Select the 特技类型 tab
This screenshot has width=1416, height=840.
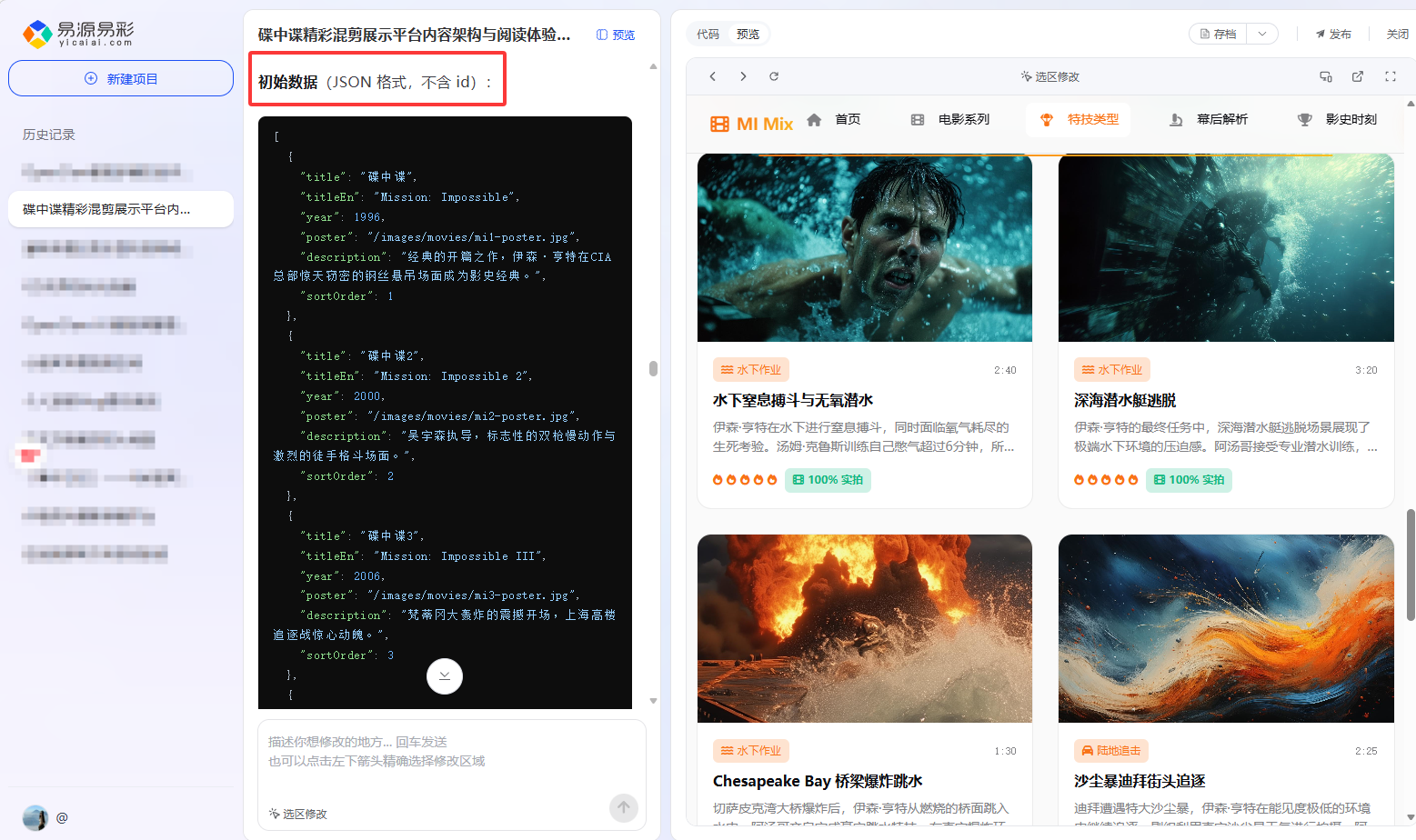click(x=1078, y=118)
